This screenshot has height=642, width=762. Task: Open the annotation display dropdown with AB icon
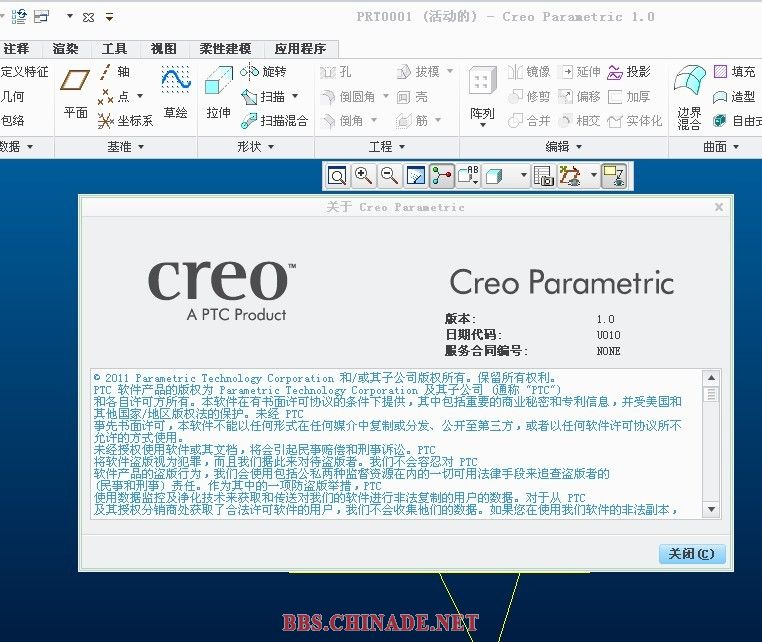click(468, 176)
